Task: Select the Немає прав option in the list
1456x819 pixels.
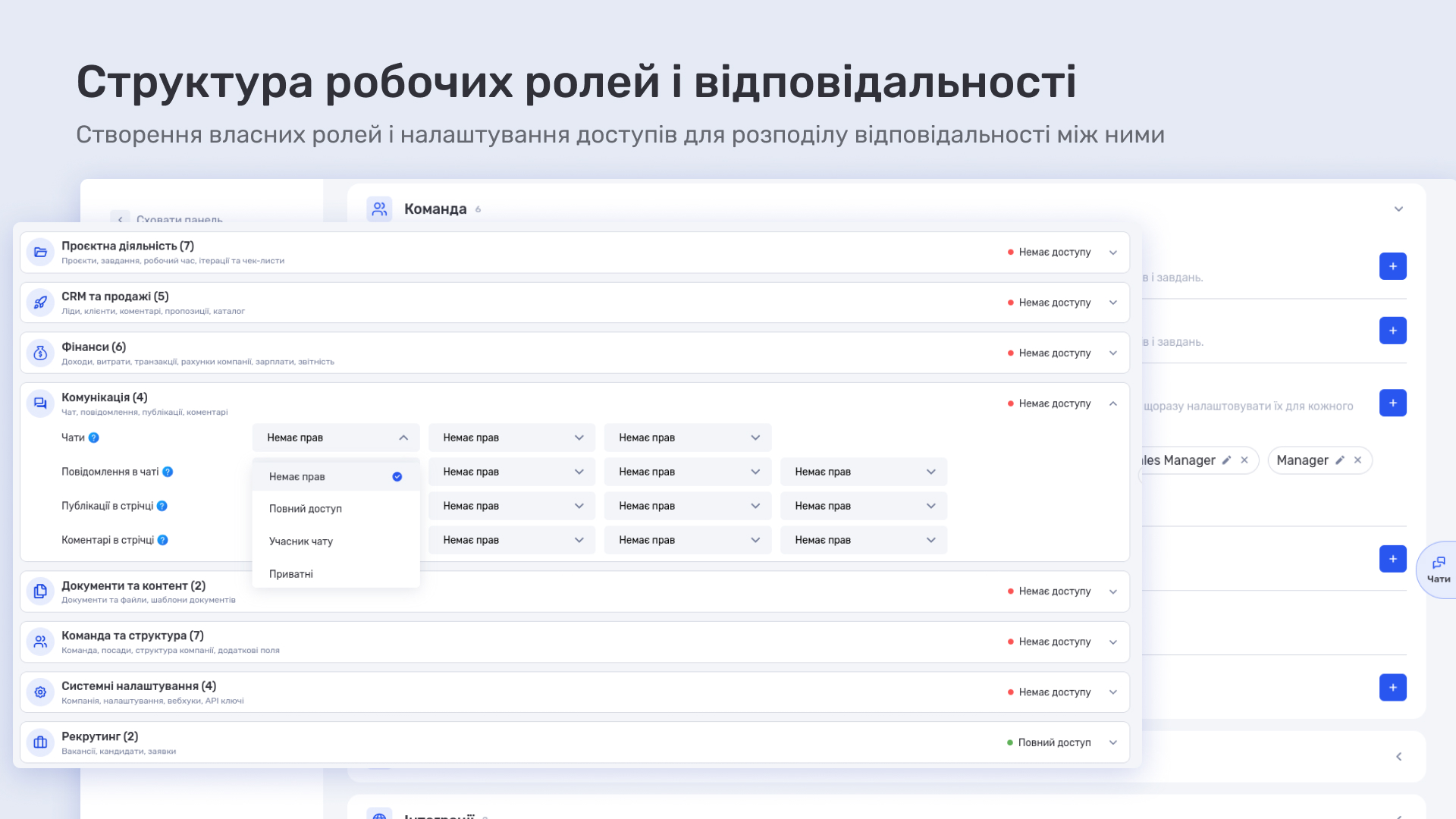Action: [x=336, y=476]
